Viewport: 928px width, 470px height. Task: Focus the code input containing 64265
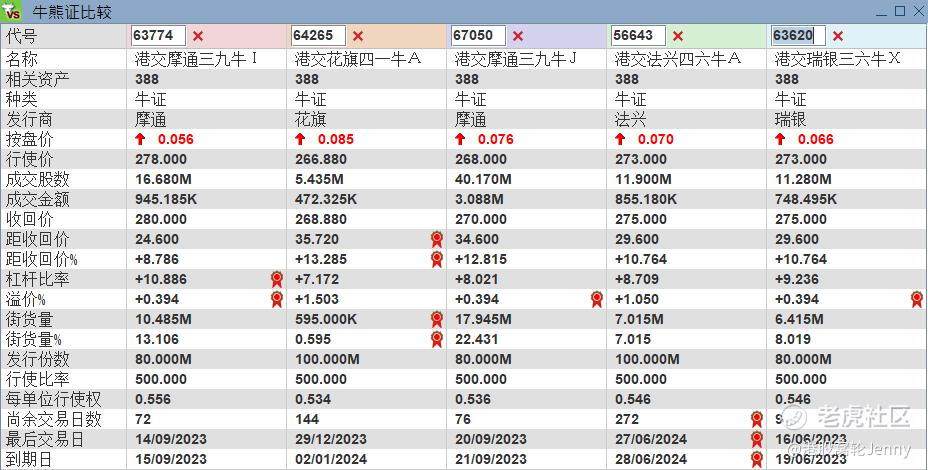pyautogui.click(x=318, y=36)
